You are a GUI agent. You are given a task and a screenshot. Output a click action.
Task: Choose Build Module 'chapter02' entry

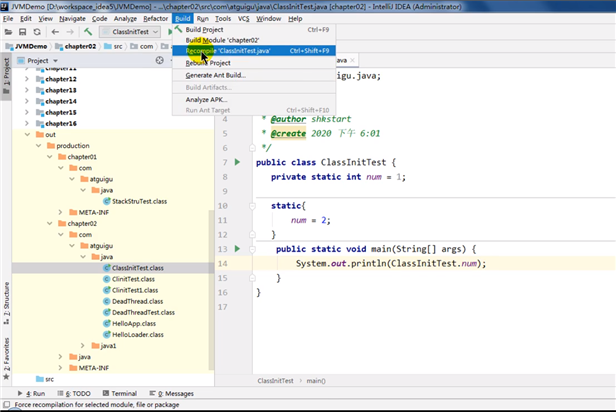254,40
